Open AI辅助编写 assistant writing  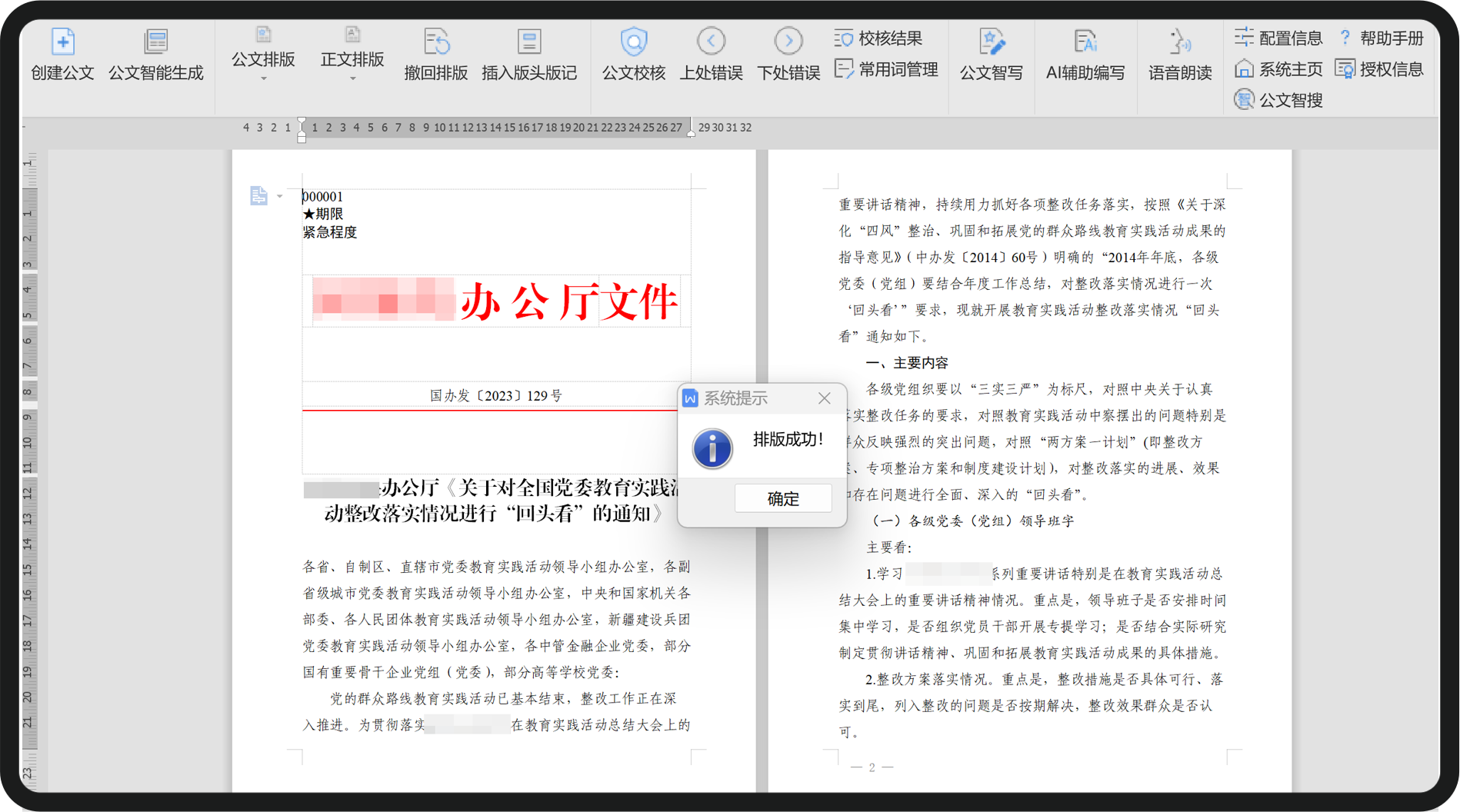click(1085, 54)
